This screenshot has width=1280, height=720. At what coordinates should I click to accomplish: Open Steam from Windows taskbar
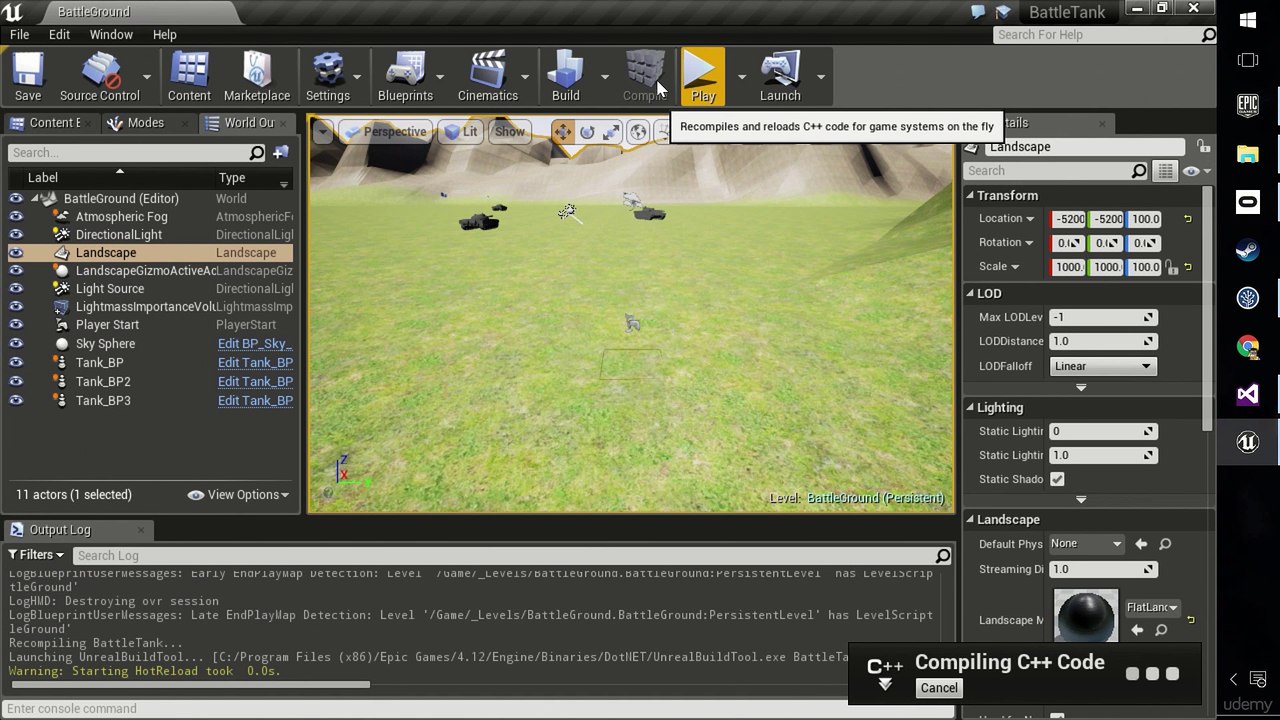(x=1248, y=250)
